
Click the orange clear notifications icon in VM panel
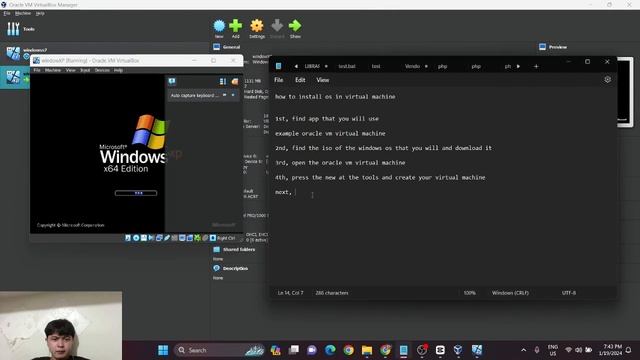(x=235, y=82)
